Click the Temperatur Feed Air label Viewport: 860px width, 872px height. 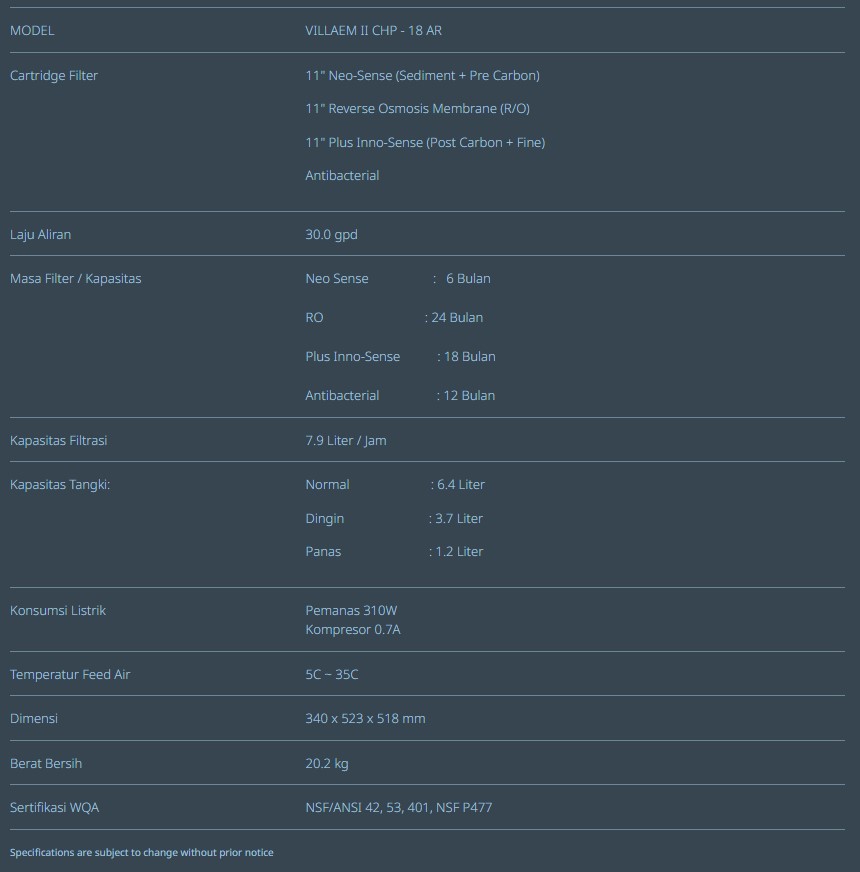point(70,675)
